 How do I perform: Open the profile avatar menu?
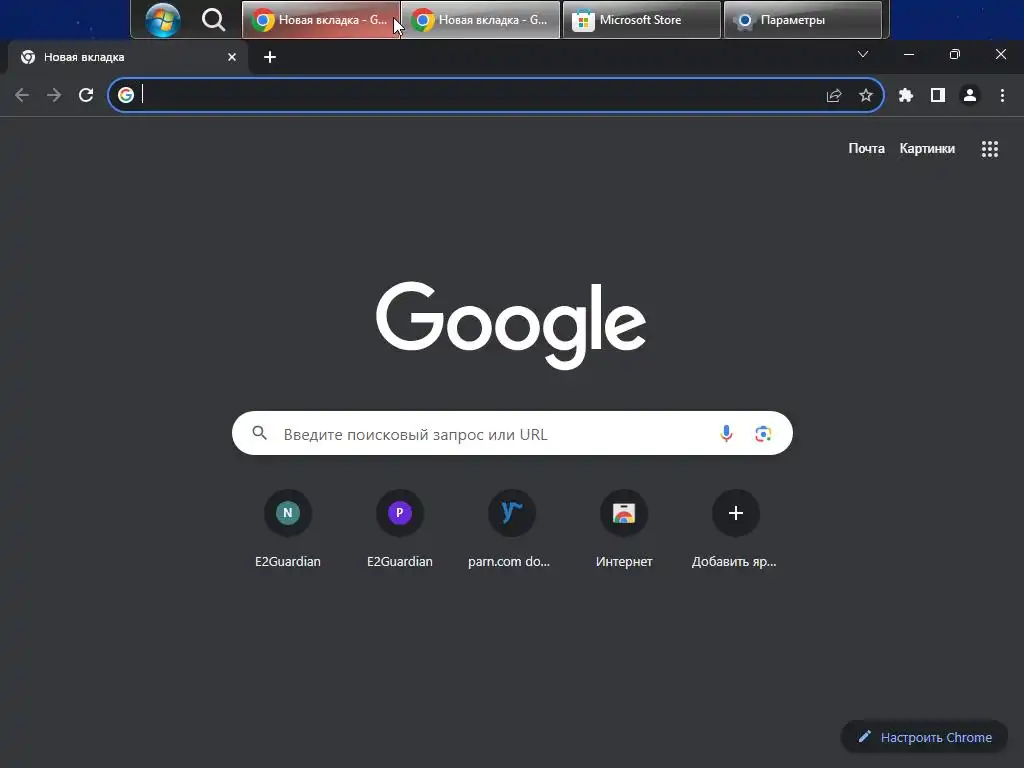pyautogui.click(x=970, y=95)
